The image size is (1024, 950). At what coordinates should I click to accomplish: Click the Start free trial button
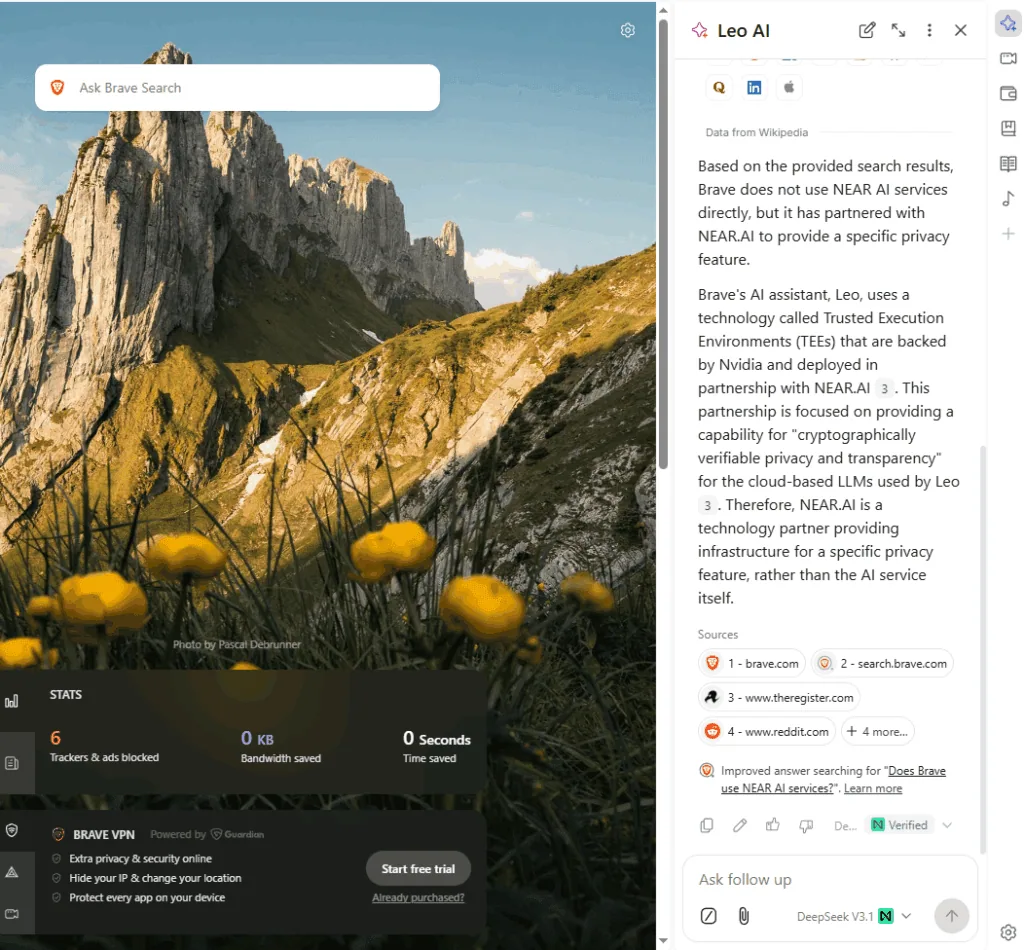pyautogui.click(x=418, y=868)
